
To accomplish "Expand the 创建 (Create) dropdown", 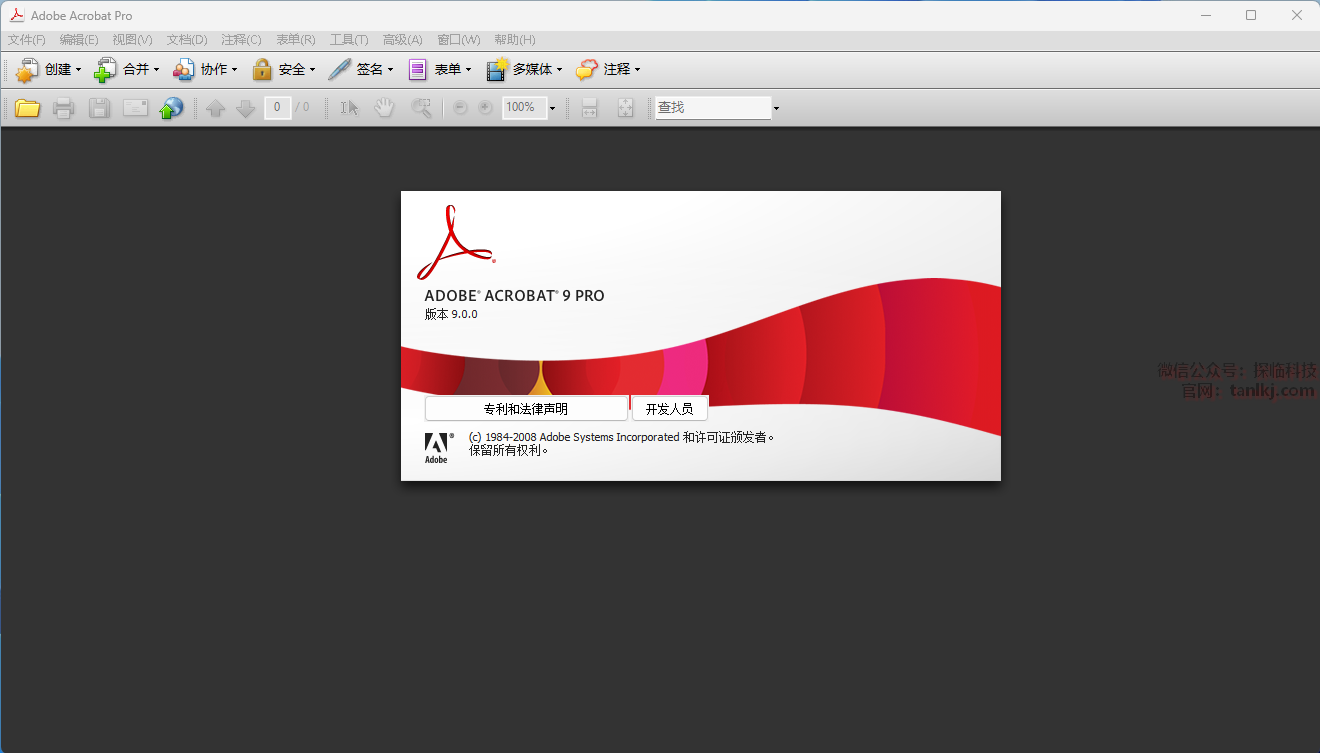I will [x=48, y=70].
